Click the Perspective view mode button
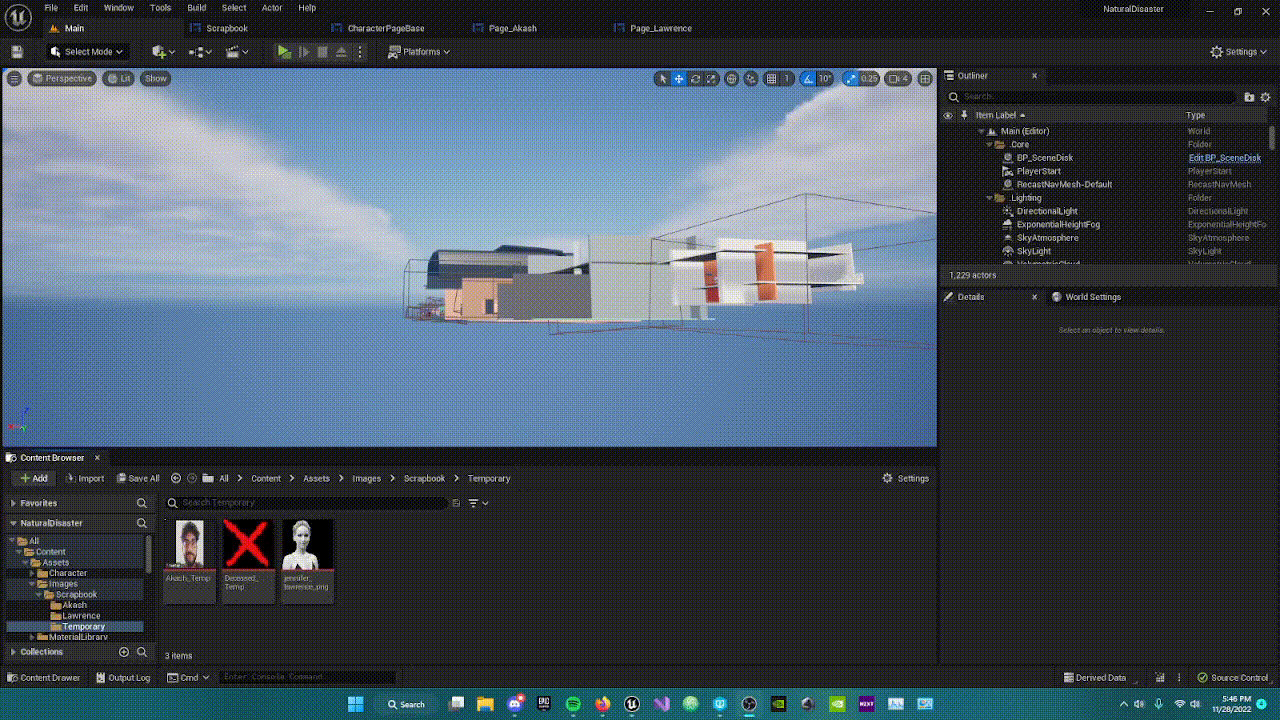 click(62, 78)
